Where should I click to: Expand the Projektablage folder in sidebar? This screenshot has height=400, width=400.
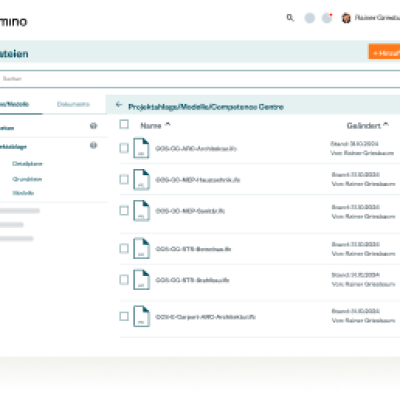[13, 147]
